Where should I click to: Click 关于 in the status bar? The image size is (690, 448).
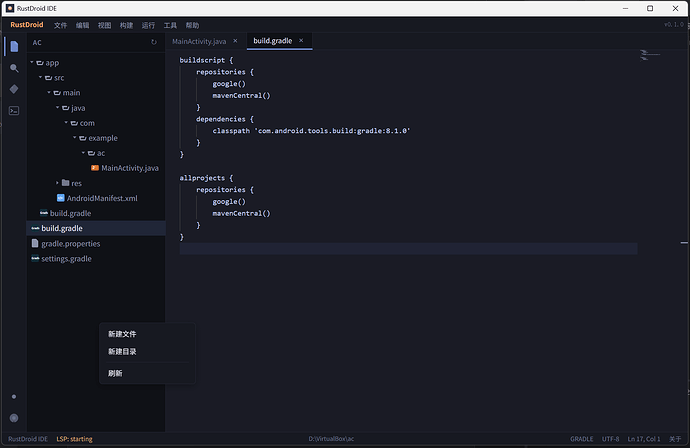(675, 439)
